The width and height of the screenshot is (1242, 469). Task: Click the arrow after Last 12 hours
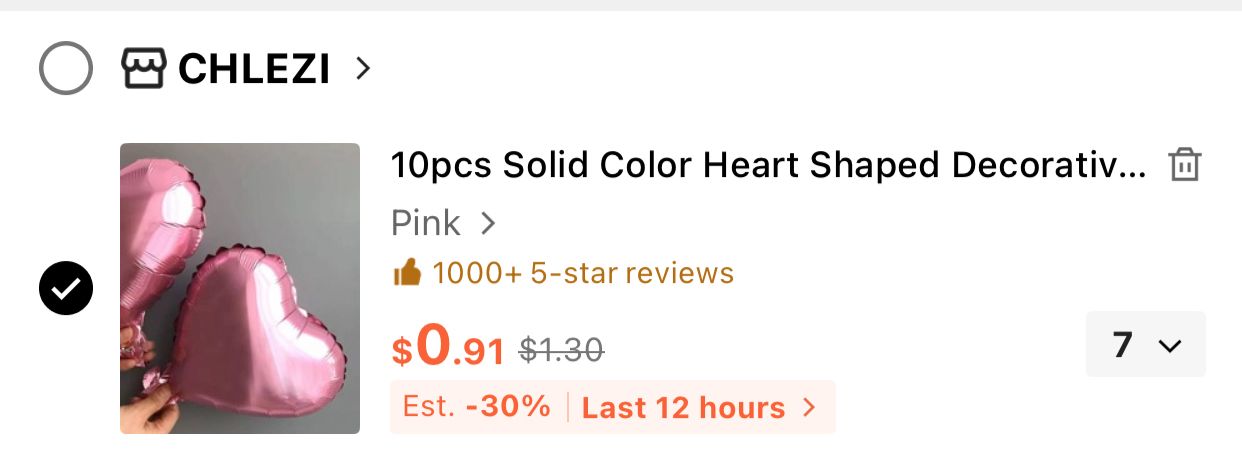click(810, 408)
